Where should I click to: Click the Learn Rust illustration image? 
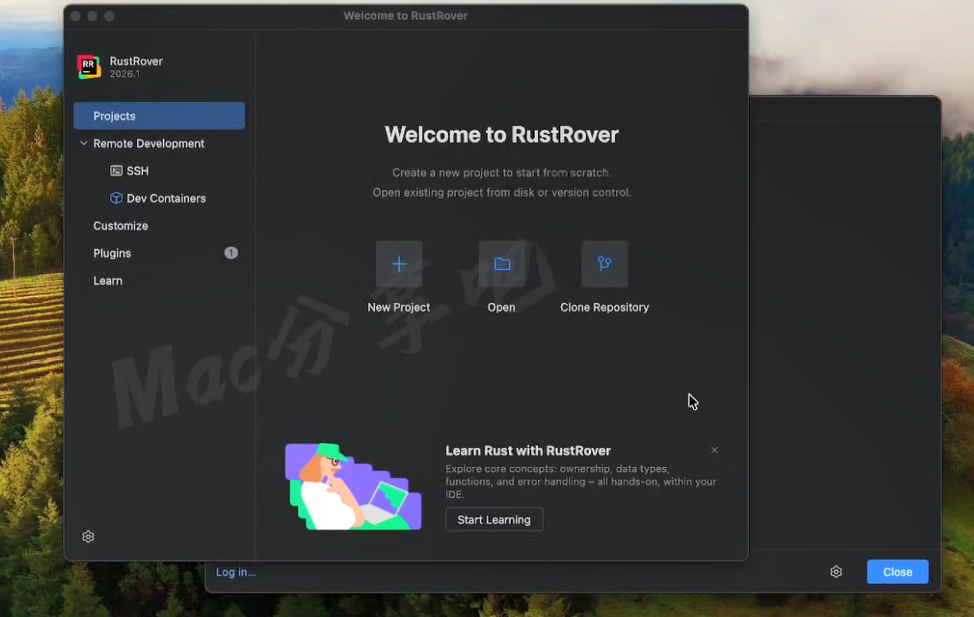pos(353,487)
